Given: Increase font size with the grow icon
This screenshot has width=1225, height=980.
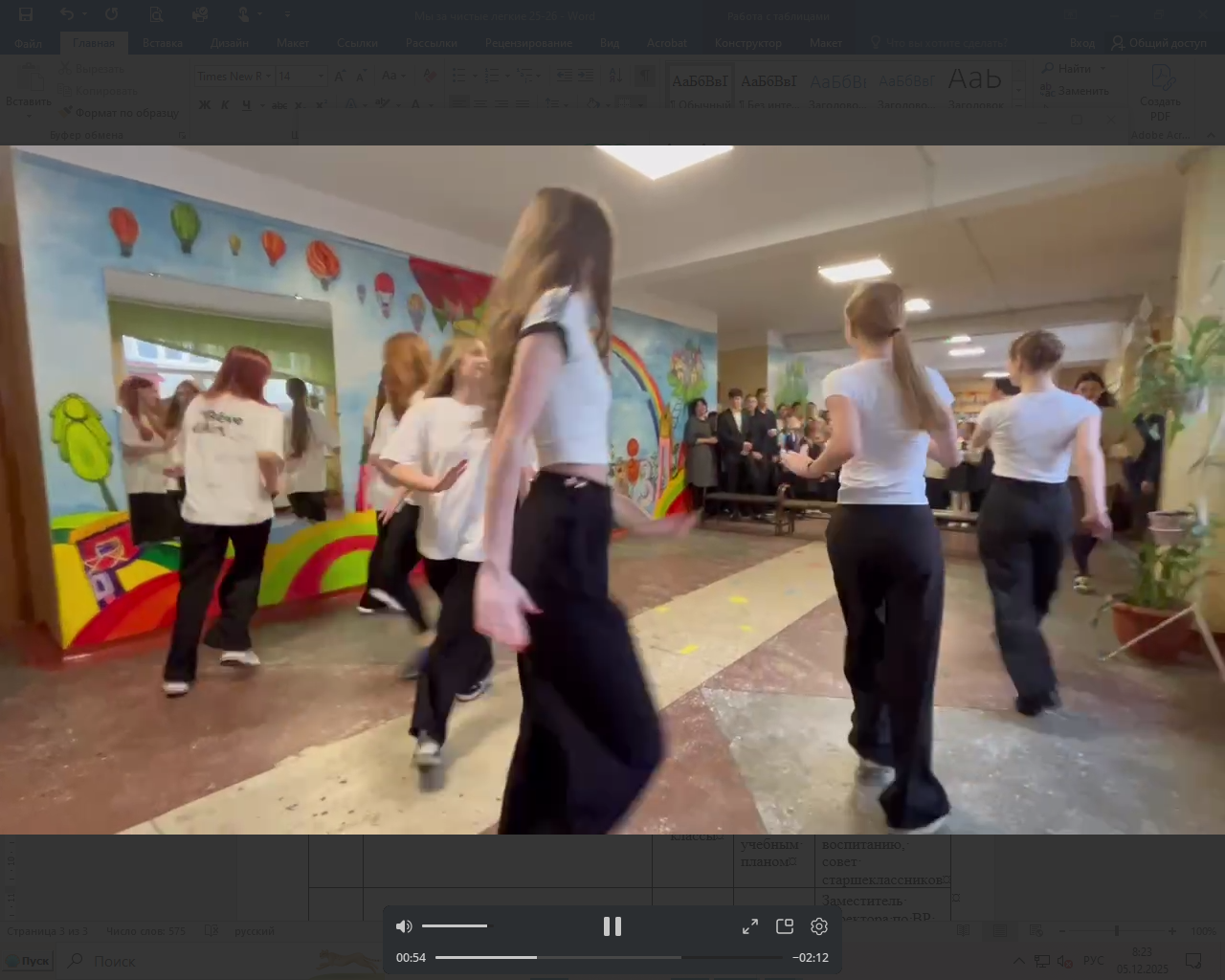Looking at the screenshot, I should point(340,77).
